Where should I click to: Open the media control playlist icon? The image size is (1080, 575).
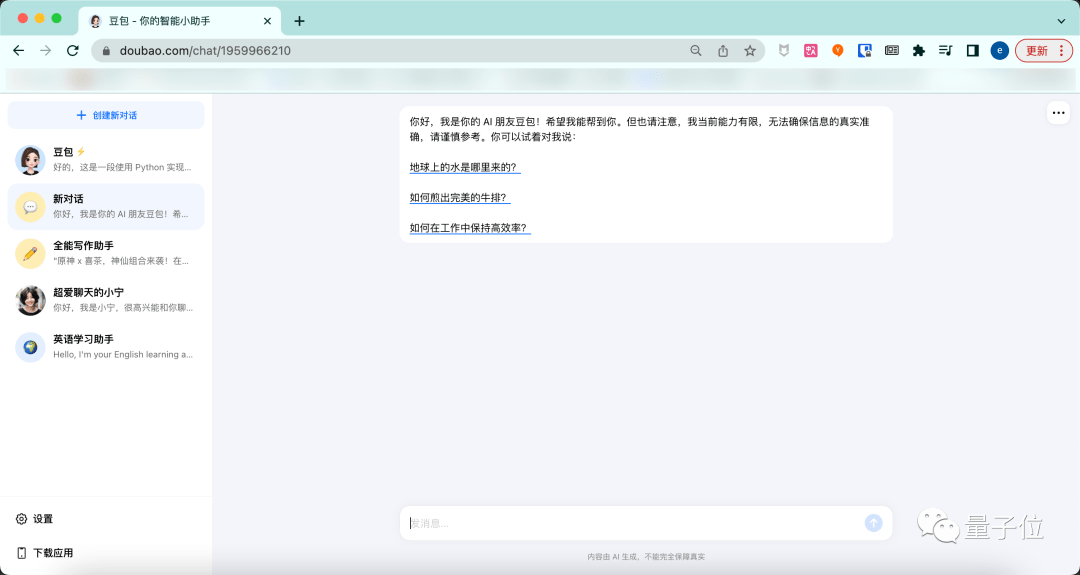945,51
